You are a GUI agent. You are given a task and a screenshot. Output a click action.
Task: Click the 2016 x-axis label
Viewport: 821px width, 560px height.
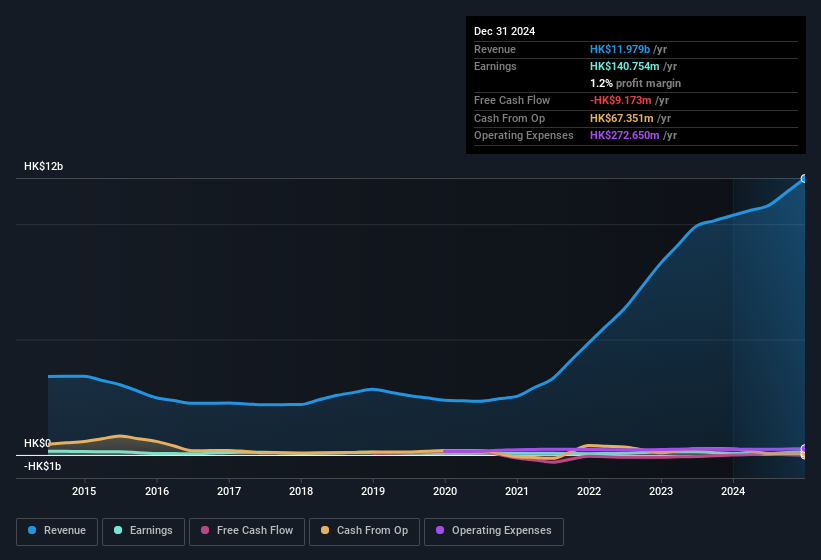coord(157,491)
